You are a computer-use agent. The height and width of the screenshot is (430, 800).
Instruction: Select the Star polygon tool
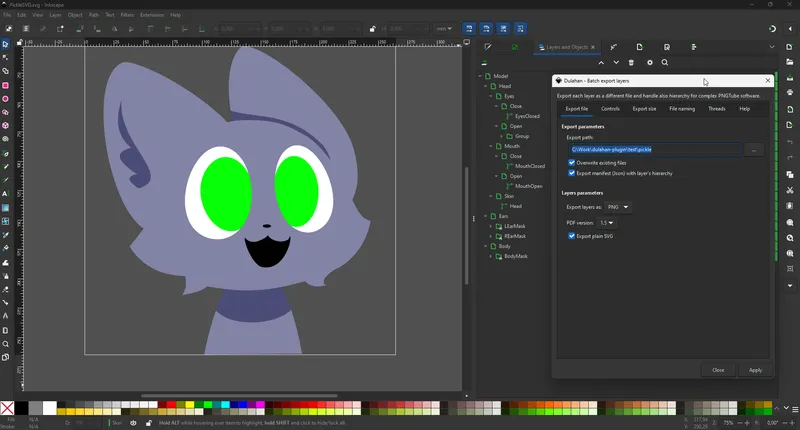pyautogui.click(x=5, y=112)
